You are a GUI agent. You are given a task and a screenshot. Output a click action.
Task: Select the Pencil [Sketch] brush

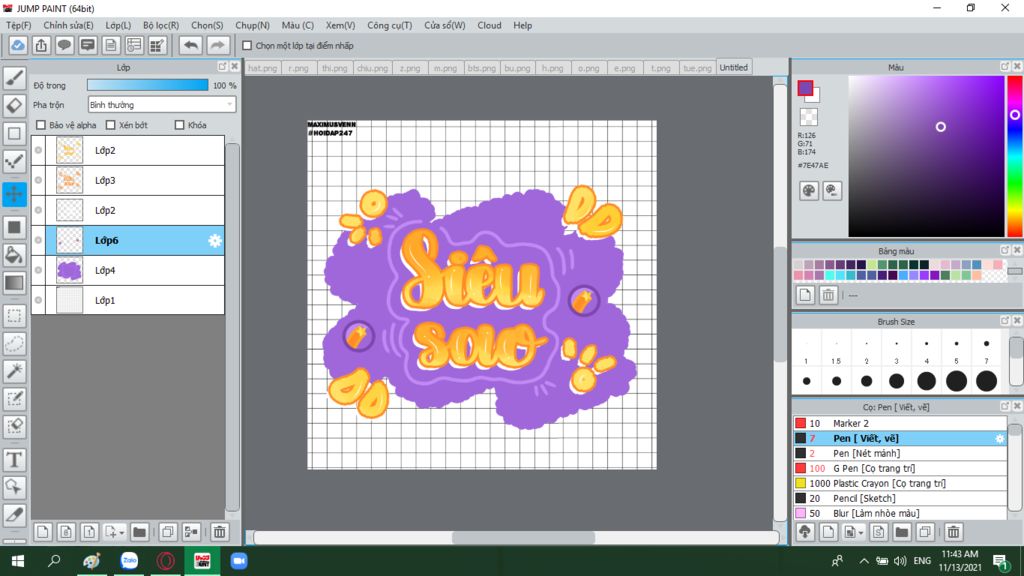(x=900, y=498)
